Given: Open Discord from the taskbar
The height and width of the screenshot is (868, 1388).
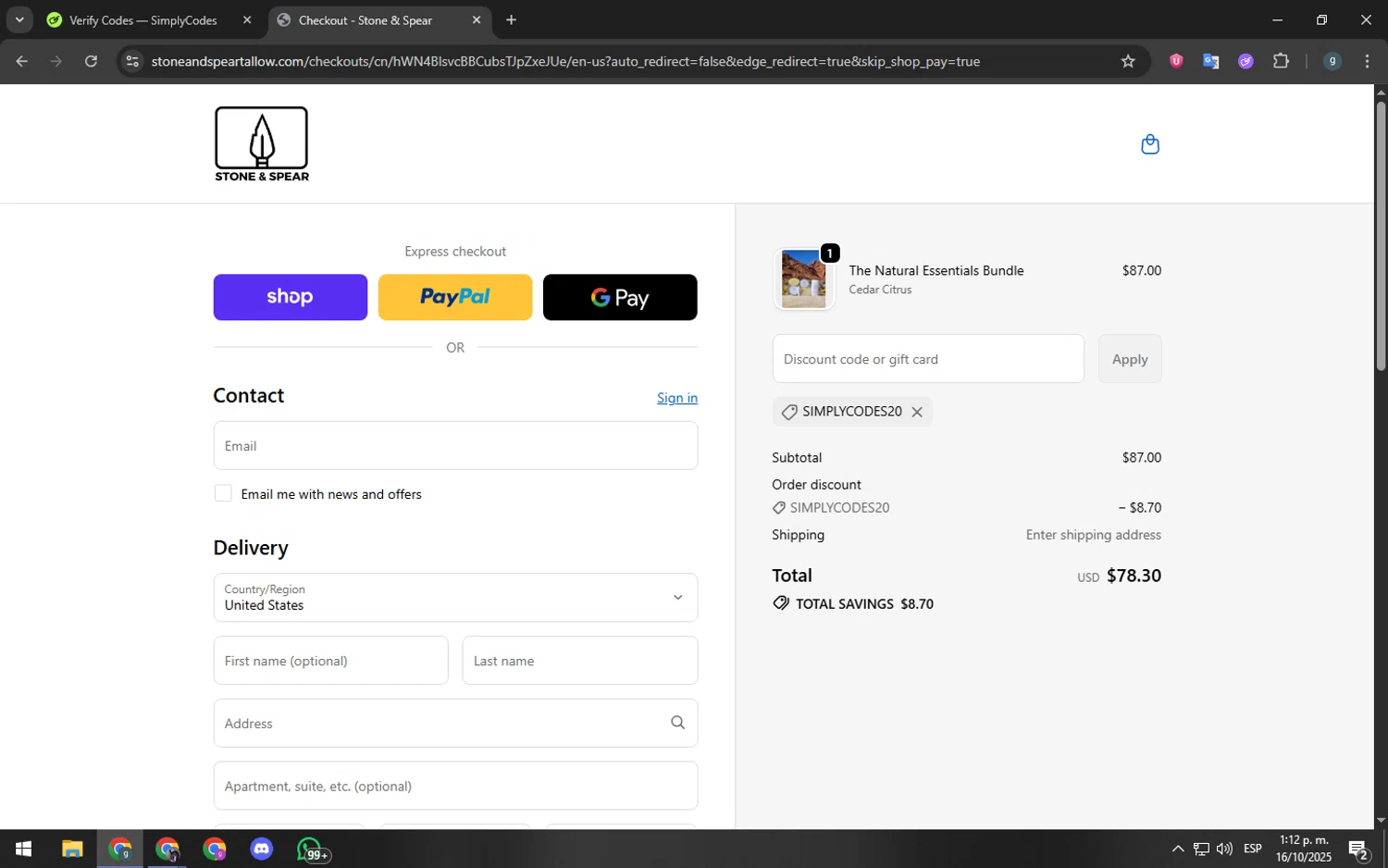Looking at the screenshot, I should click(x=262, y=849).
